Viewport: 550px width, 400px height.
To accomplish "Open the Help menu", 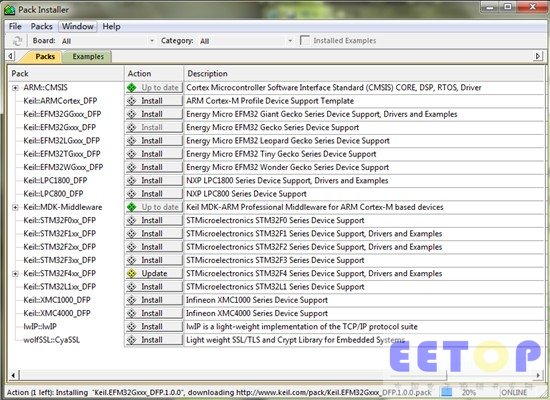I will (111, 27).
